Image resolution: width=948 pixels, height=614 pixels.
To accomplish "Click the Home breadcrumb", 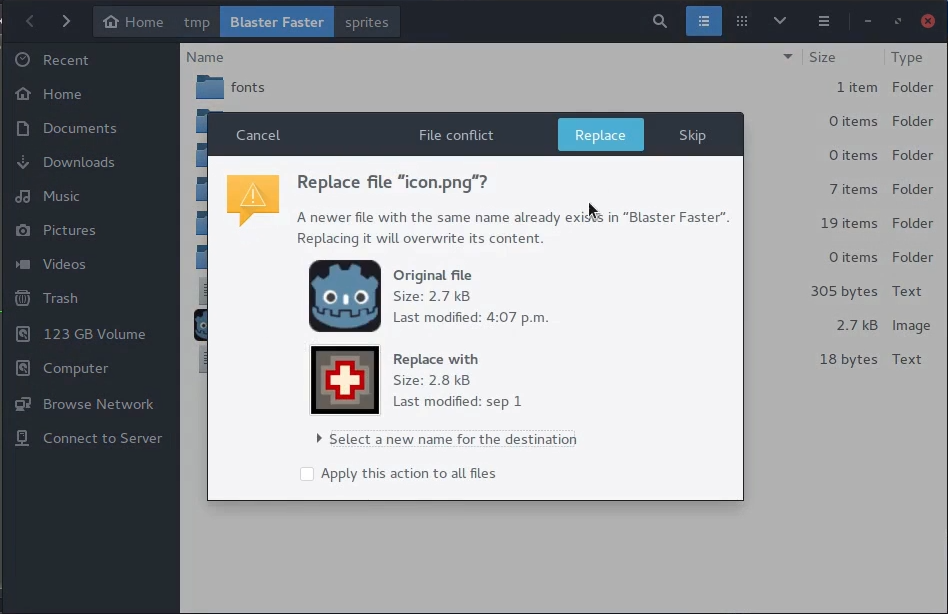I will (134, 22).
